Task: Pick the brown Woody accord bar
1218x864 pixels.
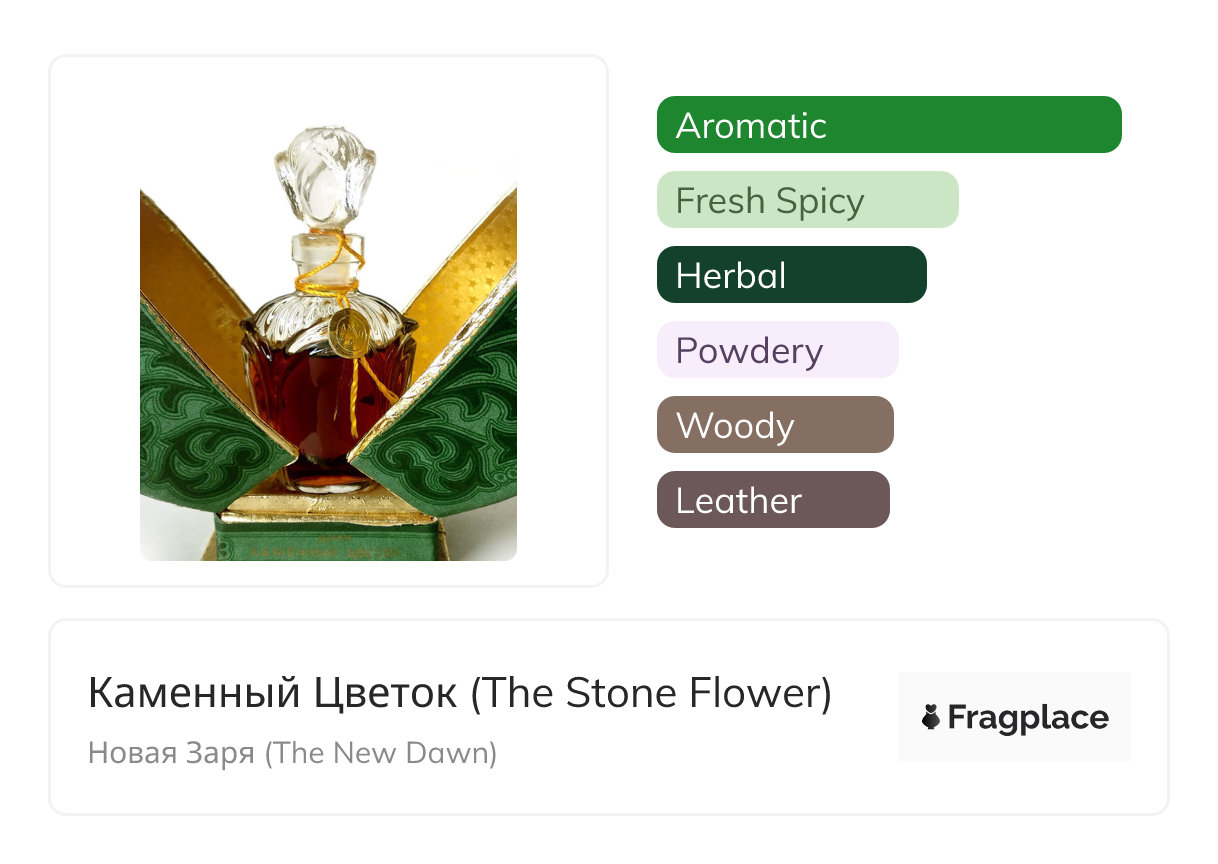Action: (x=775, y=425)
